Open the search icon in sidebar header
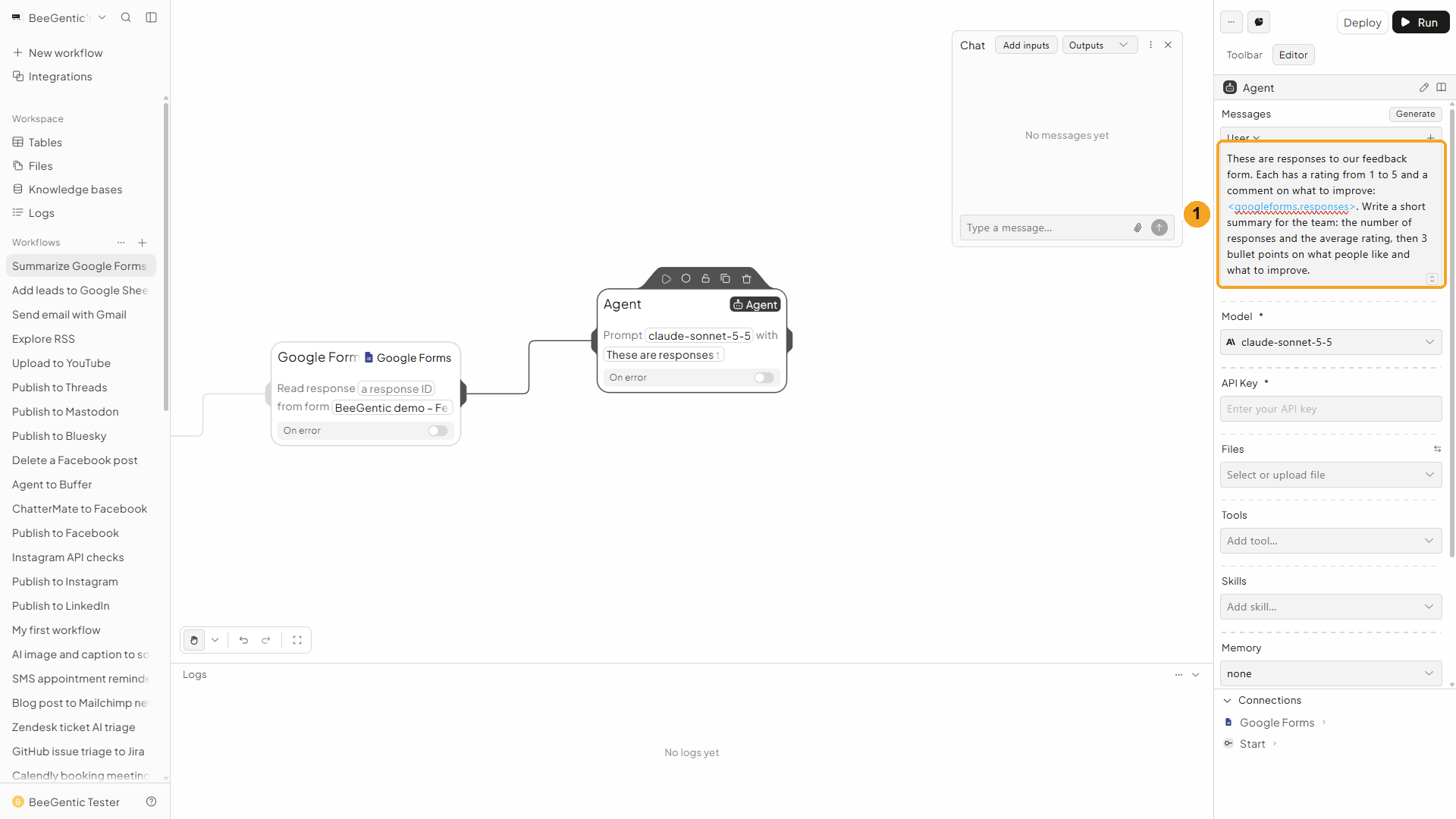 (x=126, y=17)
